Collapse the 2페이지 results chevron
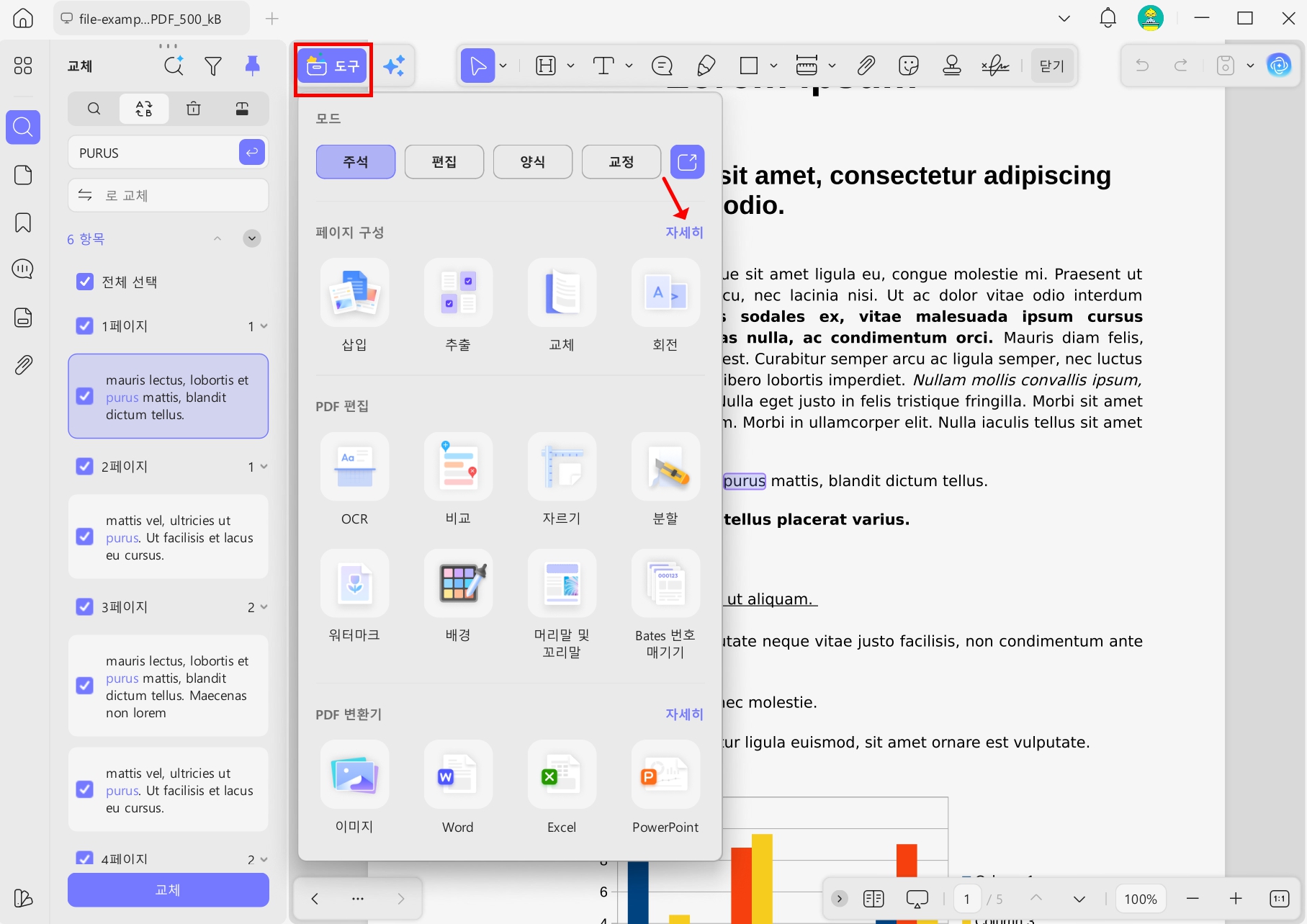 point(264,467)
